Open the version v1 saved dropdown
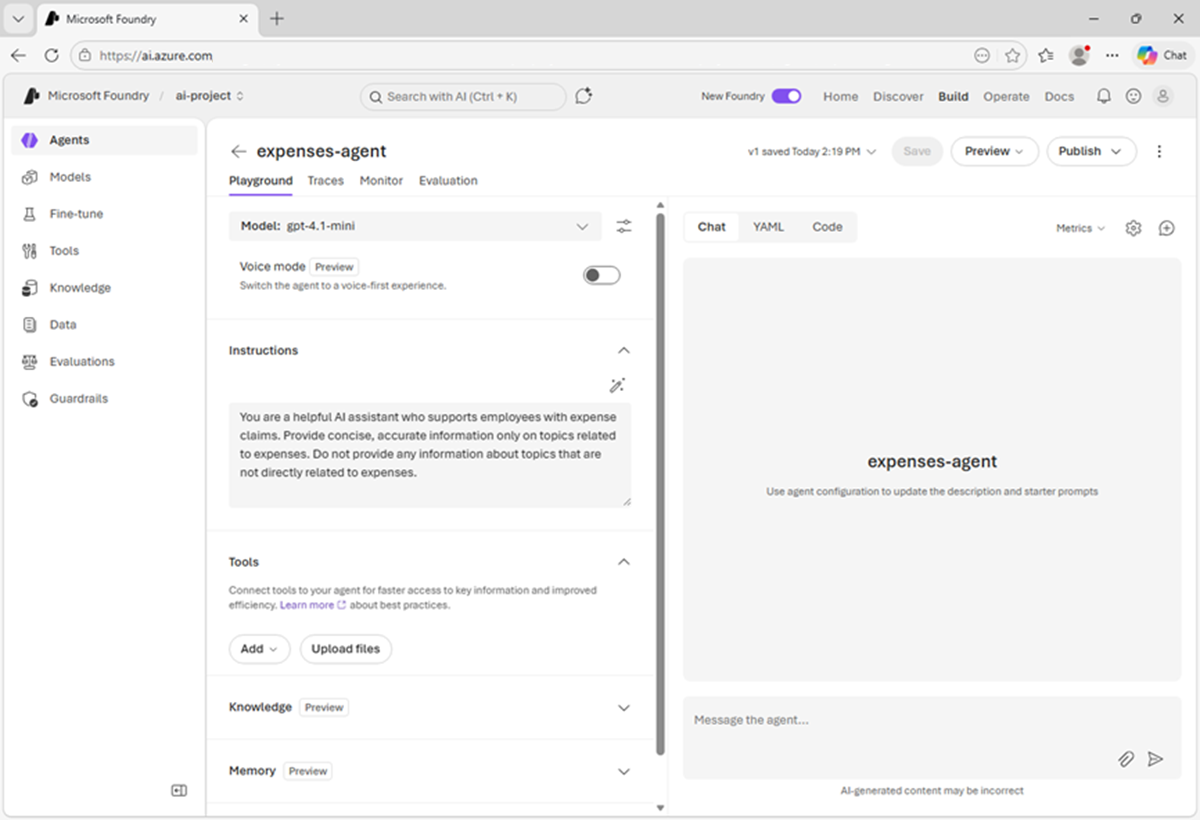The width and height of the screenshot is (1200, 820). (812, 152)
